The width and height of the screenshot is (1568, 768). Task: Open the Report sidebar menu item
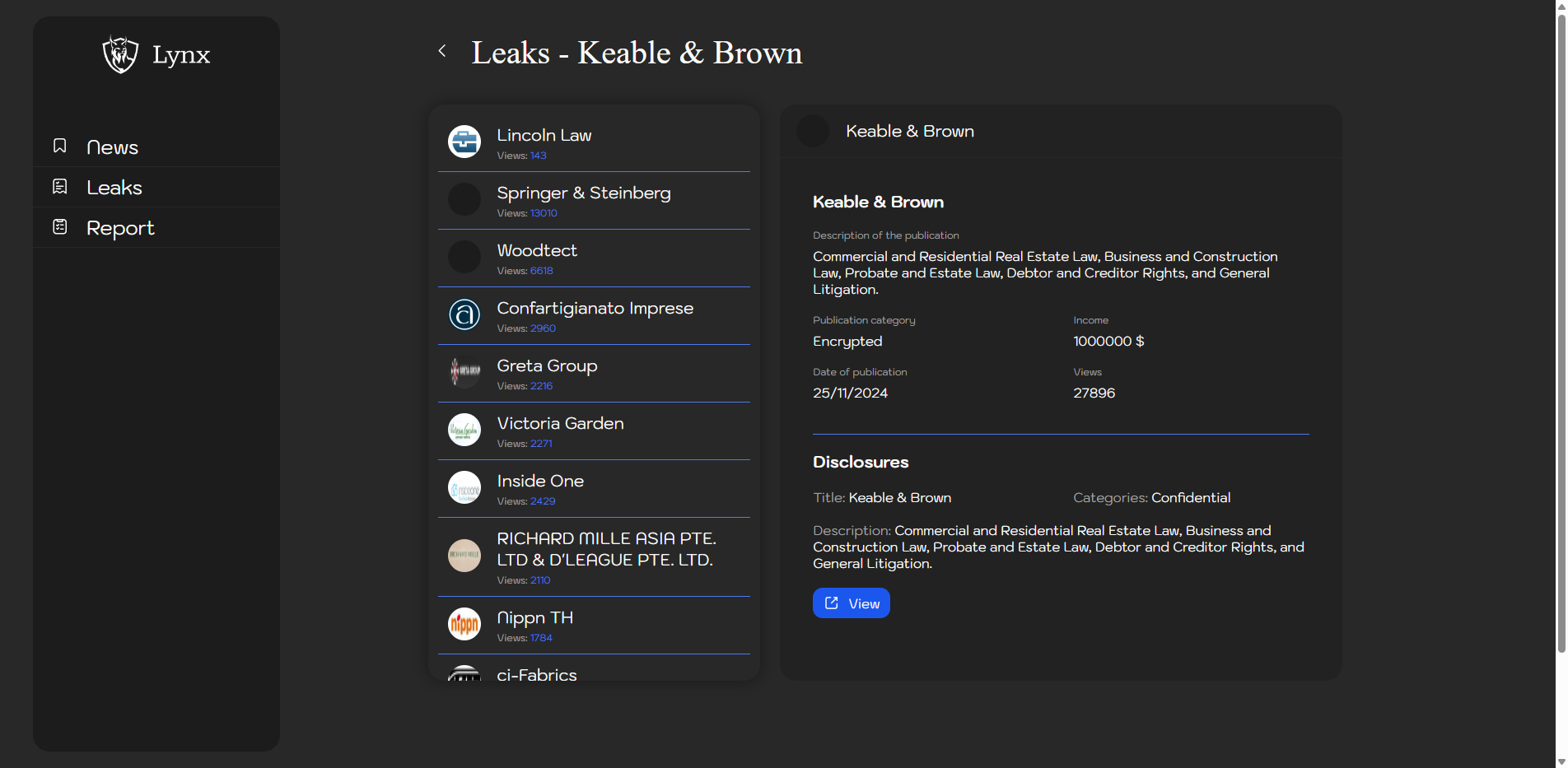pos(120,228)
